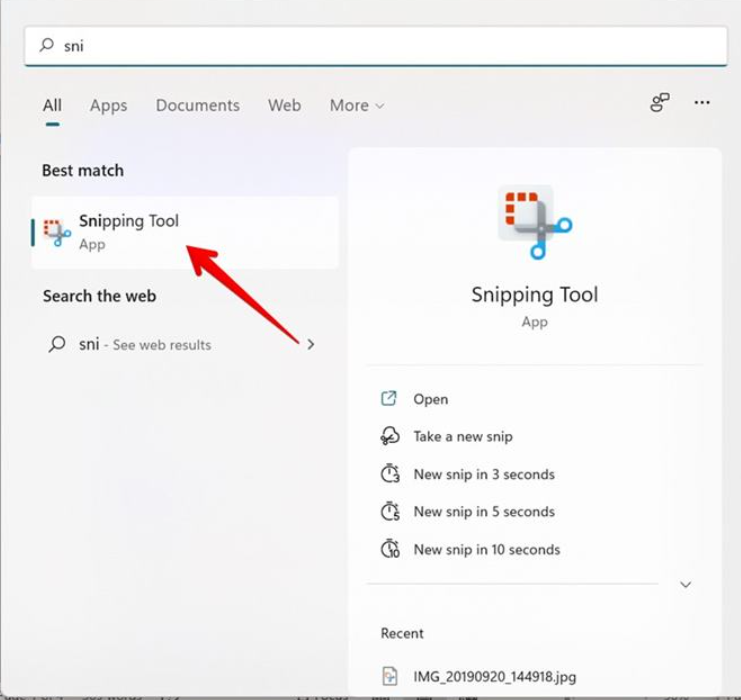Image resolution: width=741 pixels, height=700 pixels.
Task: Open the three-dot options menu
Action: tap(702, 103)
